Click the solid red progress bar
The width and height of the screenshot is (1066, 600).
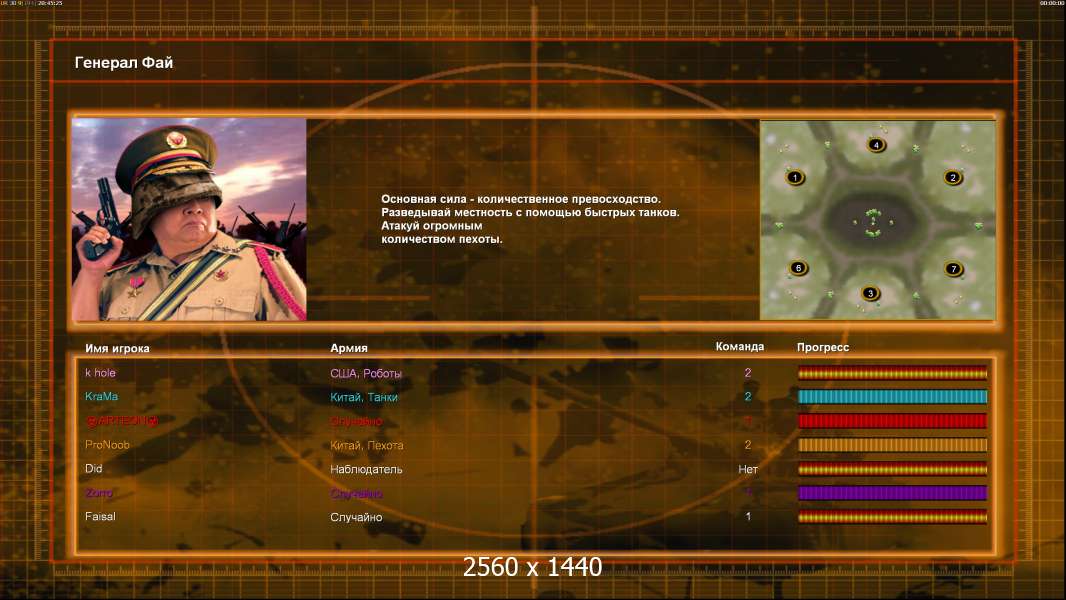pos(892,421)
